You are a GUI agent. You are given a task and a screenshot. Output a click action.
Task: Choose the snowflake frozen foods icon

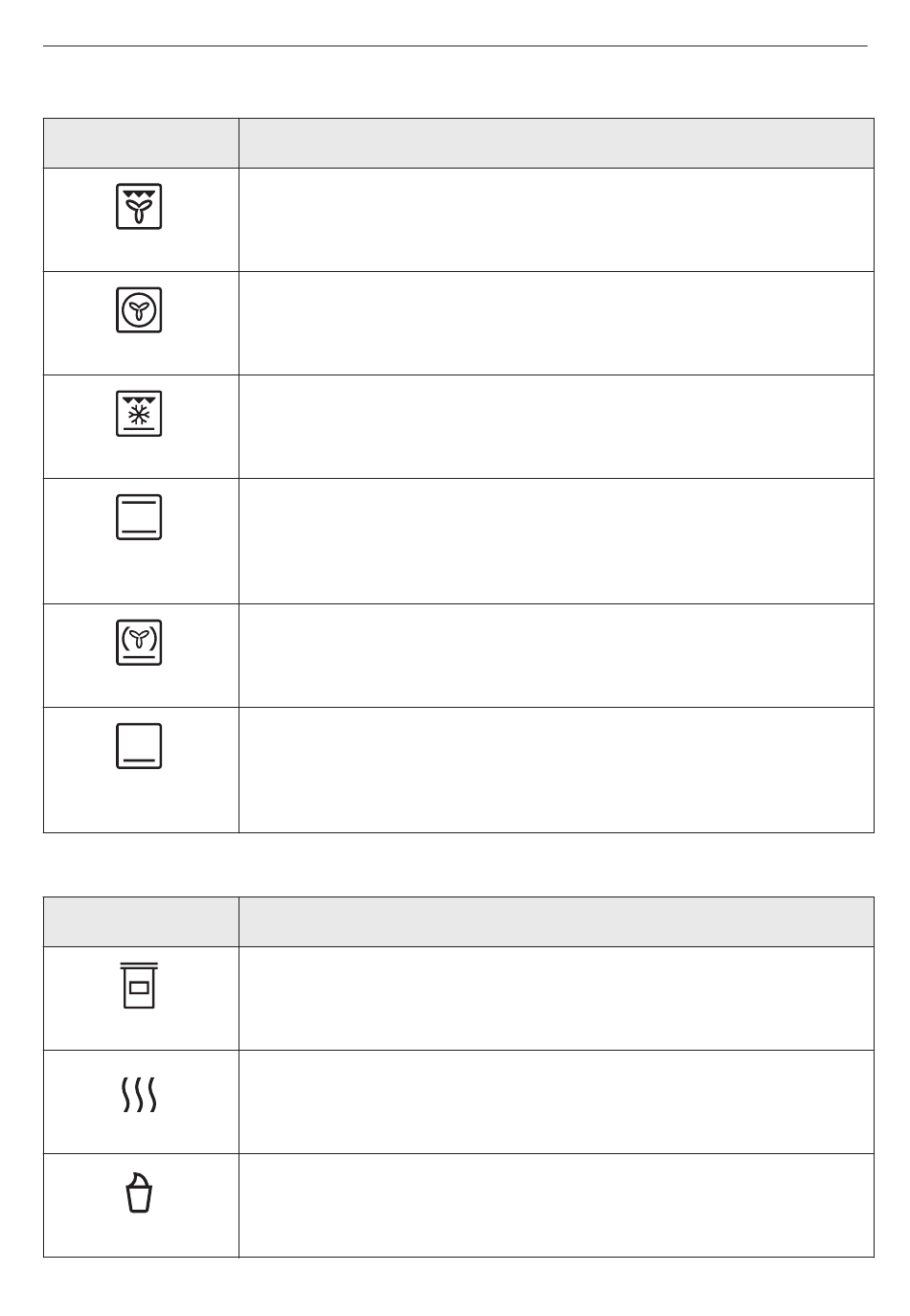pos(139,413)
